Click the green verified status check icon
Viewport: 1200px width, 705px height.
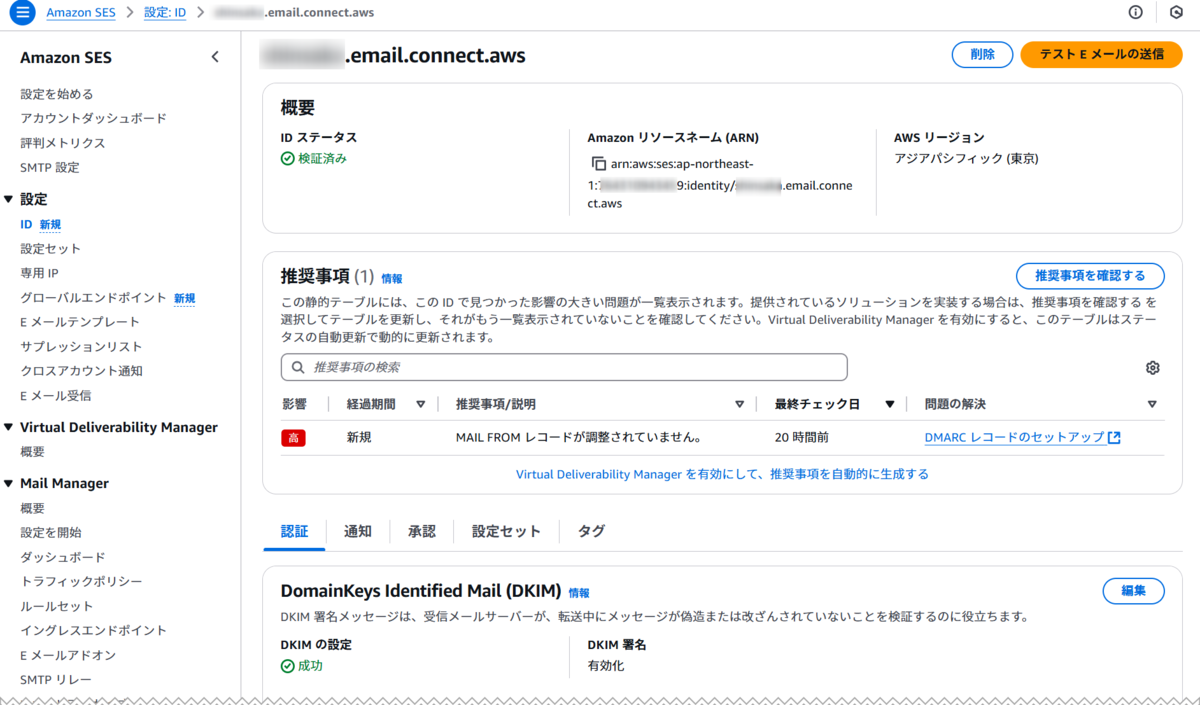pos(288,158)
